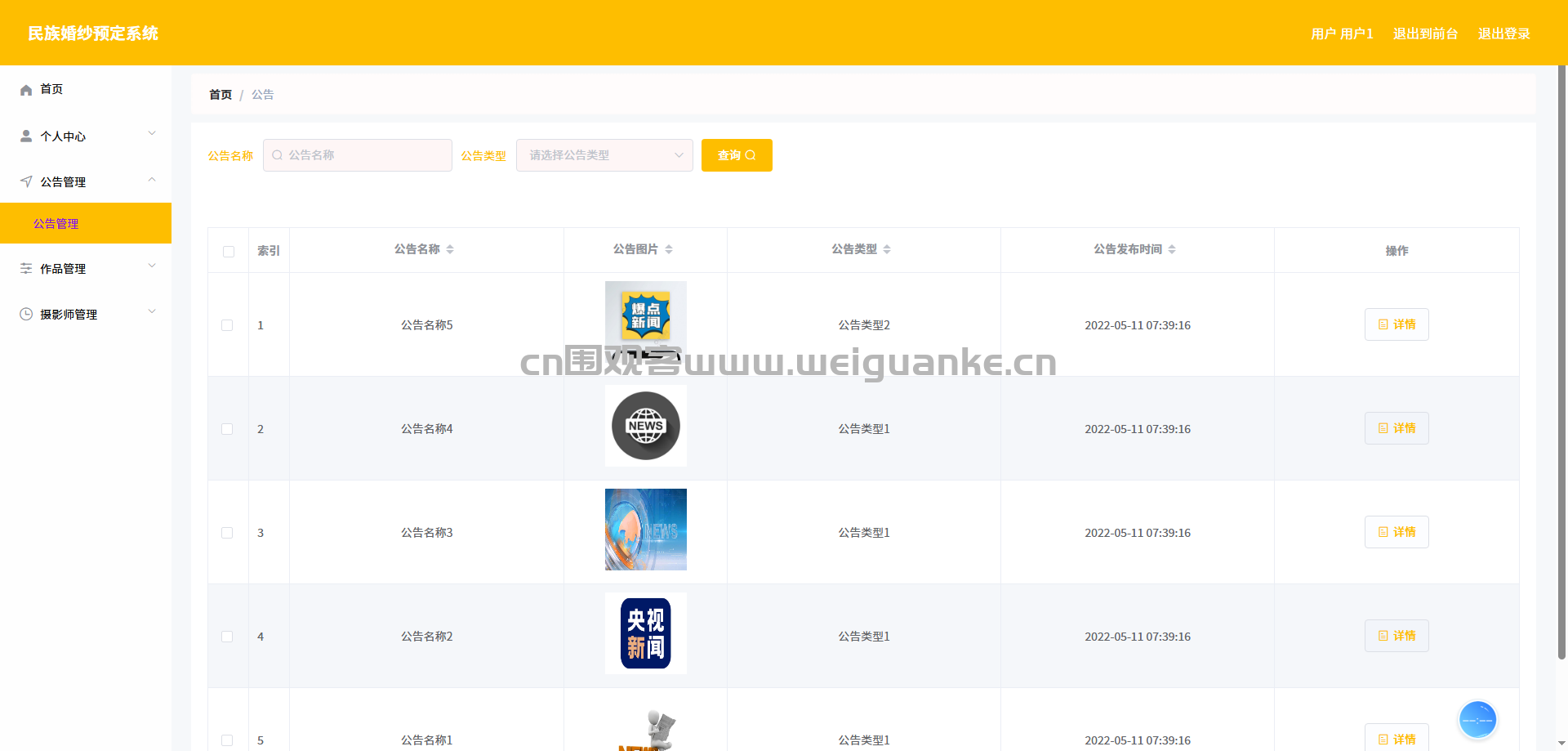Click the round blue floating button
The image size is (1568, 751).
pos(1477,720)
